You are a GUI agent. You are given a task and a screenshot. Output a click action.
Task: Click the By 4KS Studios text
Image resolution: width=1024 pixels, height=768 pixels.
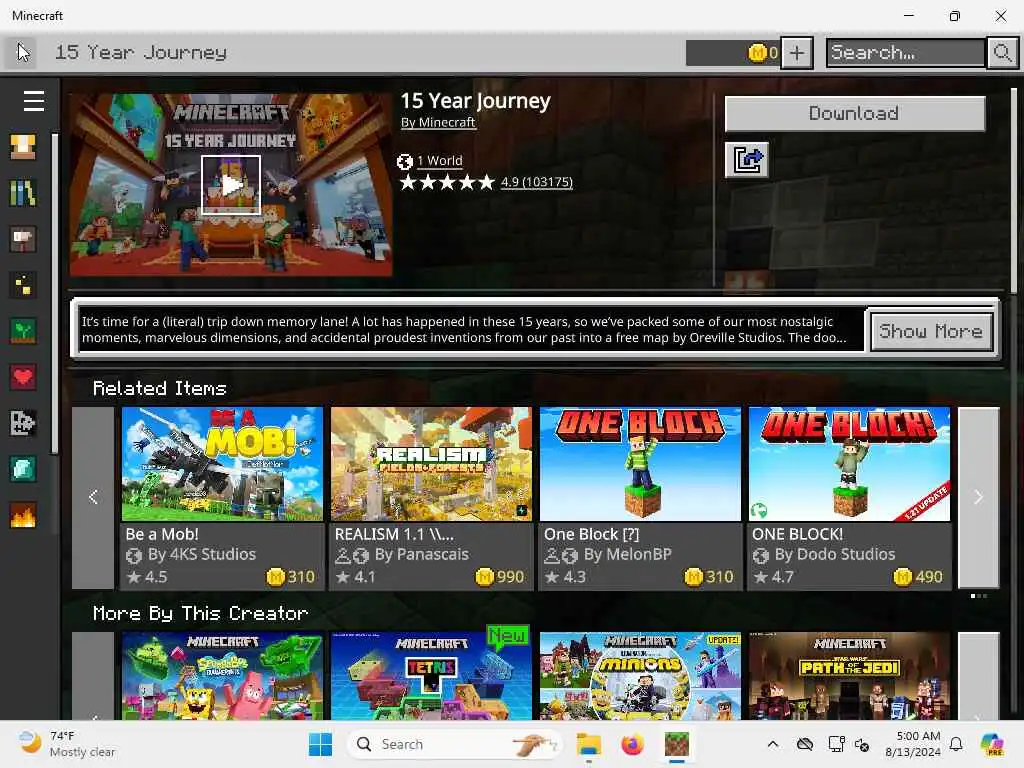tap(202, 554)
